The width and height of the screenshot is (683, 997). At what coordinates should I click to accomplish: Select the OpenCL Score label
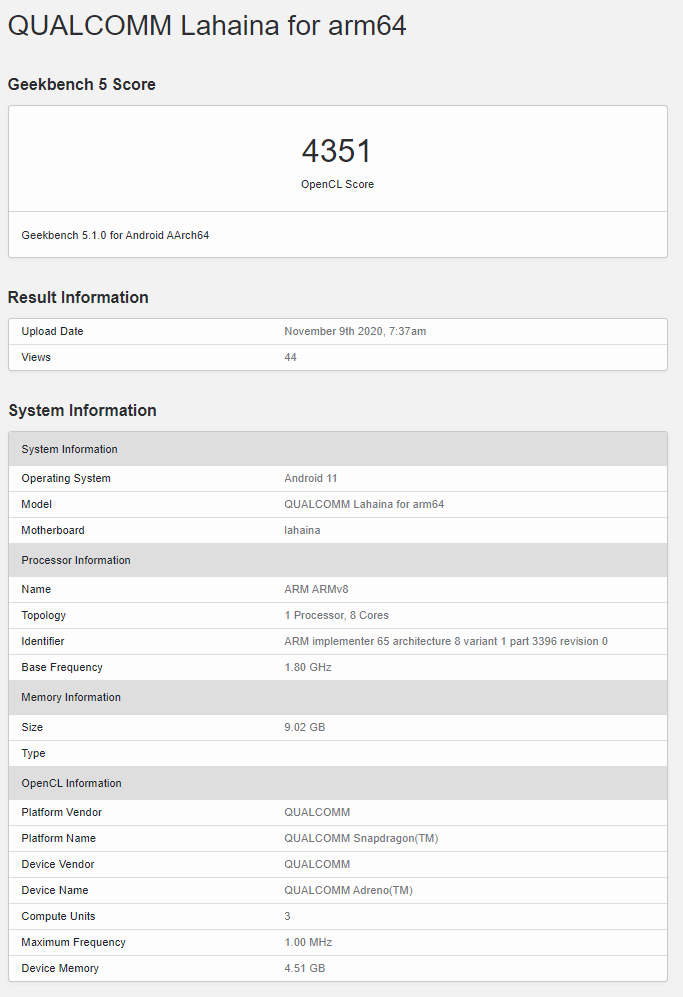pos(337,184)
